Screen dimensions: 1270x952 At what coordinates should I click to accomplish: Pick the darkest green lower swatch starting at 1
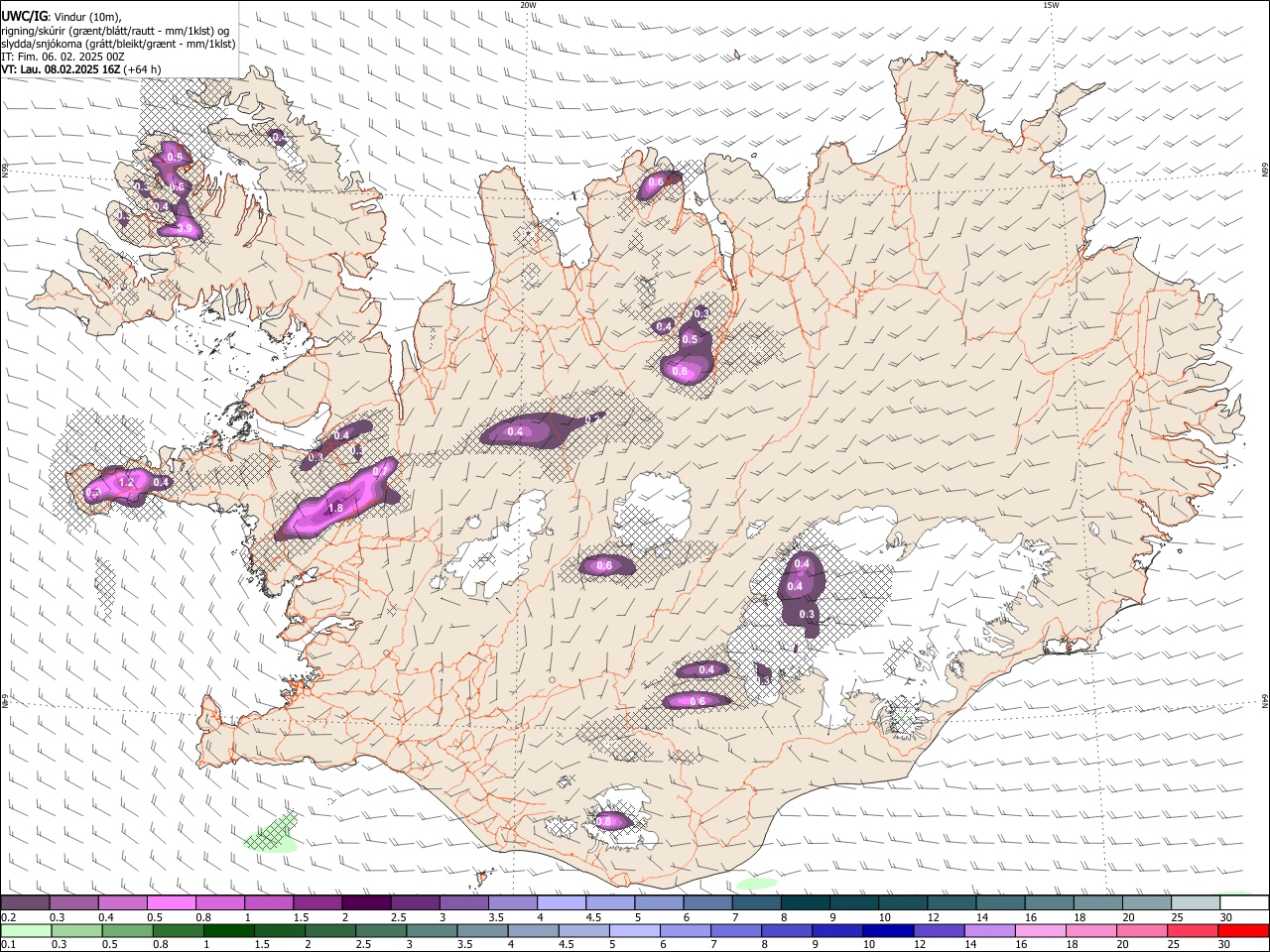coord(228,931)
